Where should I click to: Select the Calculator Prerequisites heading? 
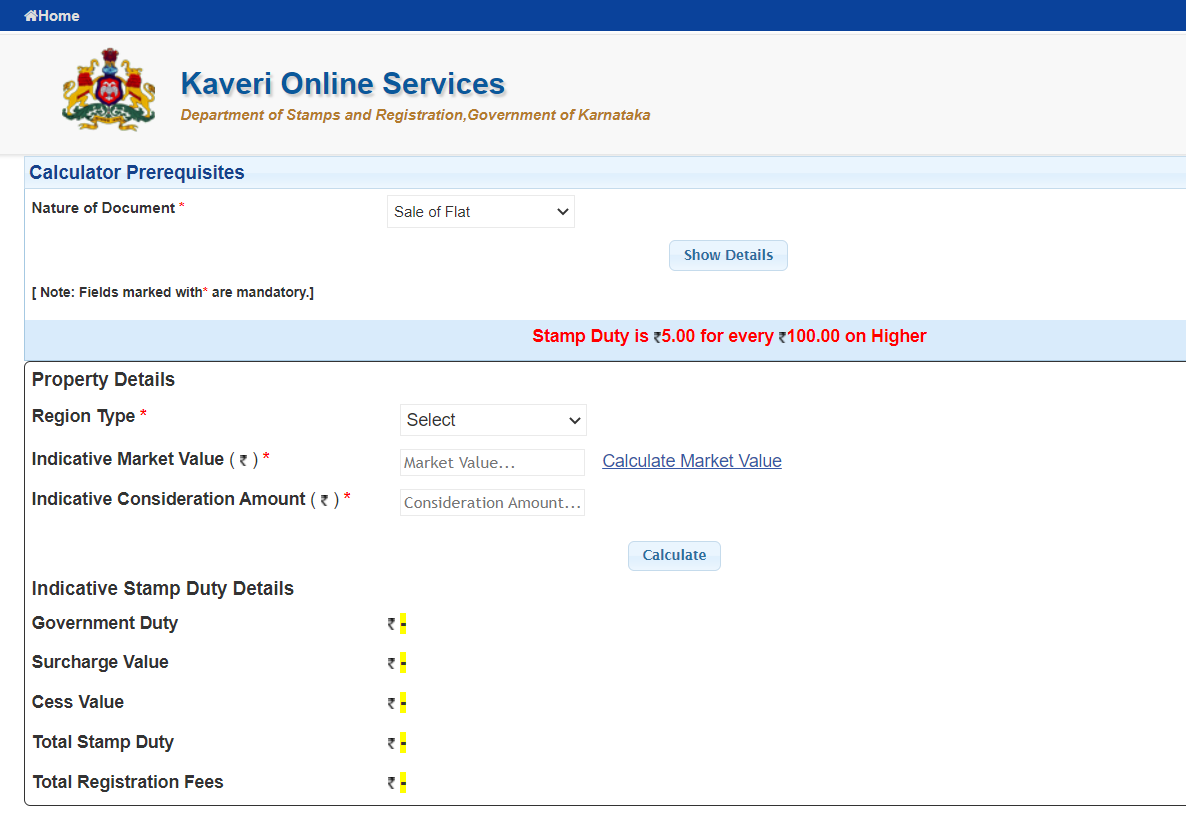click(x=137, y=172)
